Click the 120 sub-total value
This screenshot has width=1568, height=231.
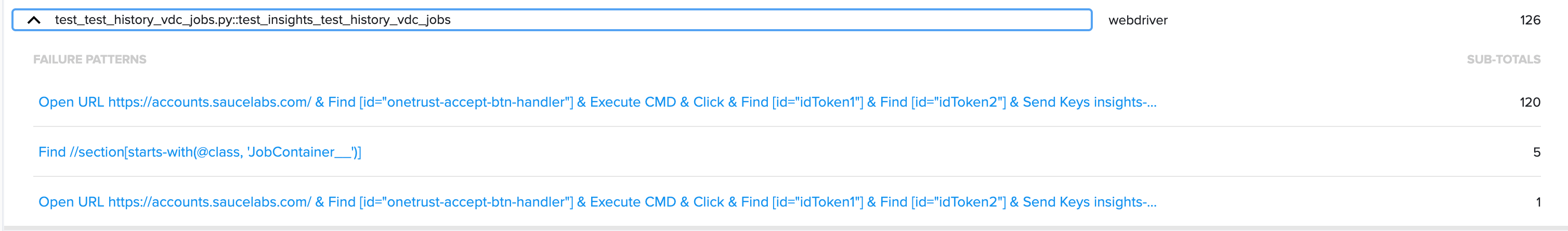click(1530, 102)
